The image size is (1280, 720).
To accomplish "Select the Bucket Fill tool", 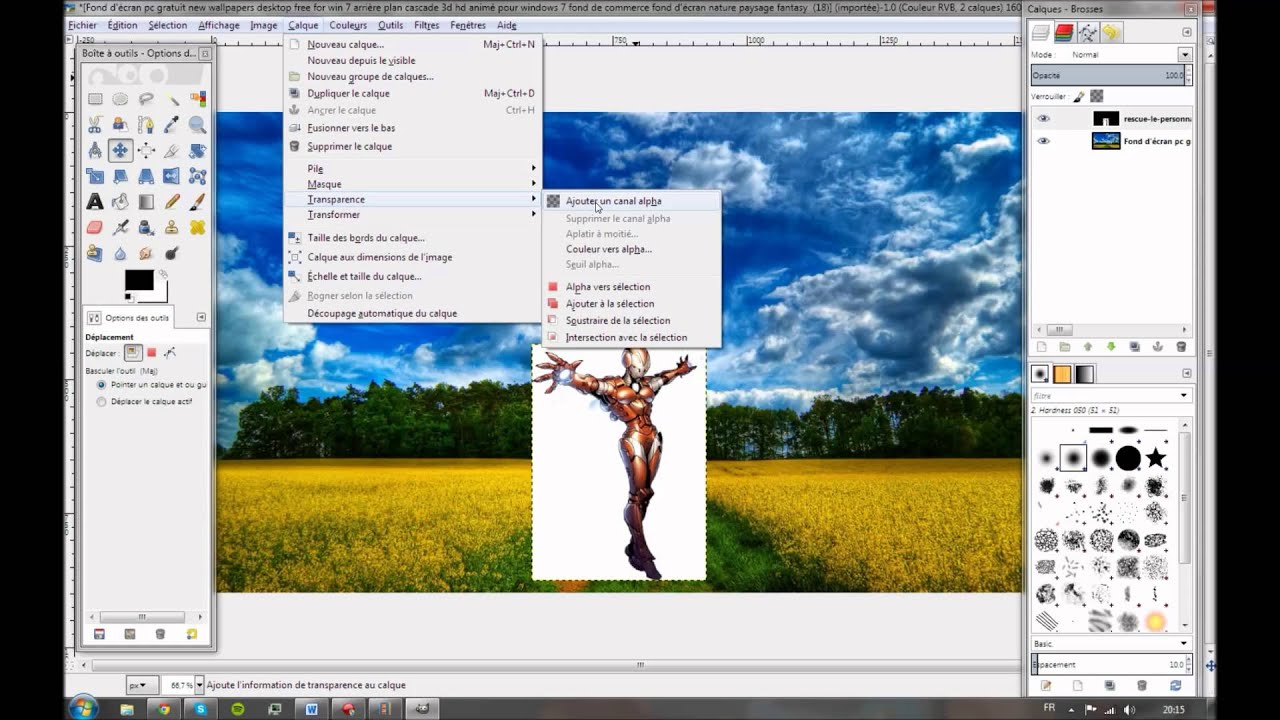I will (x=120, y=202).
